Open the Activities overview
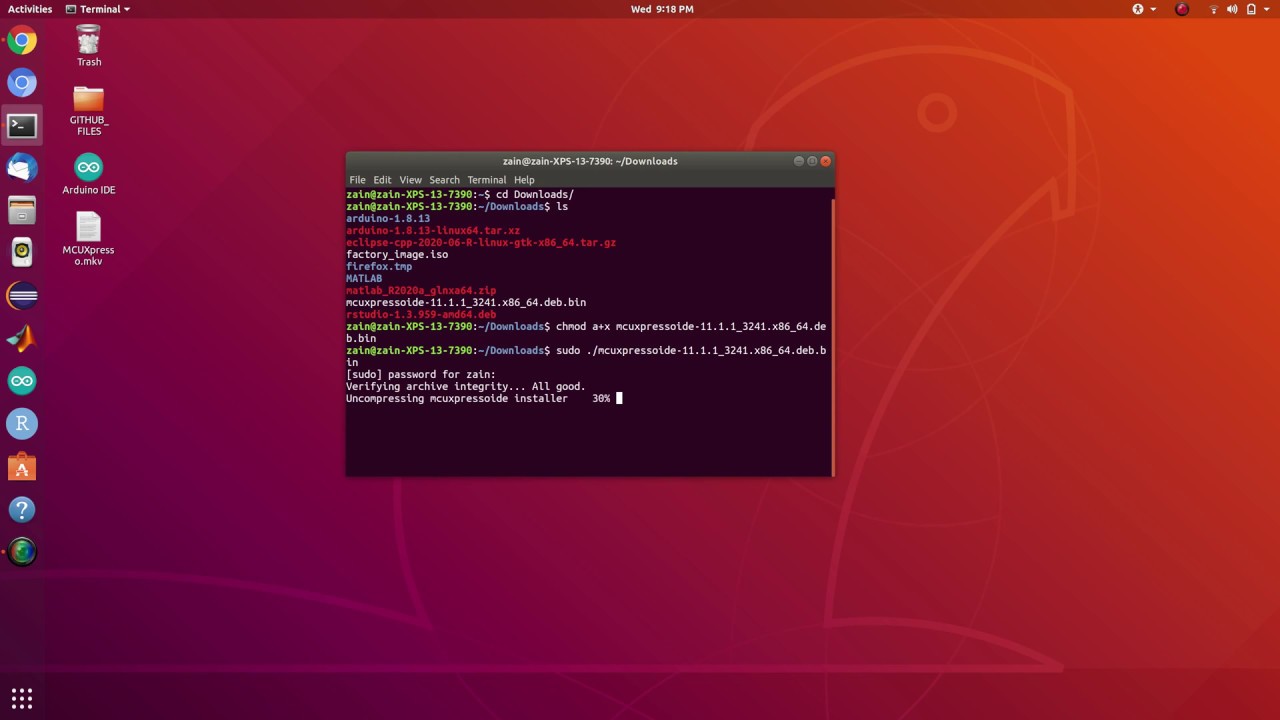This screenshot has height=720, width=1280. point(30,9)
